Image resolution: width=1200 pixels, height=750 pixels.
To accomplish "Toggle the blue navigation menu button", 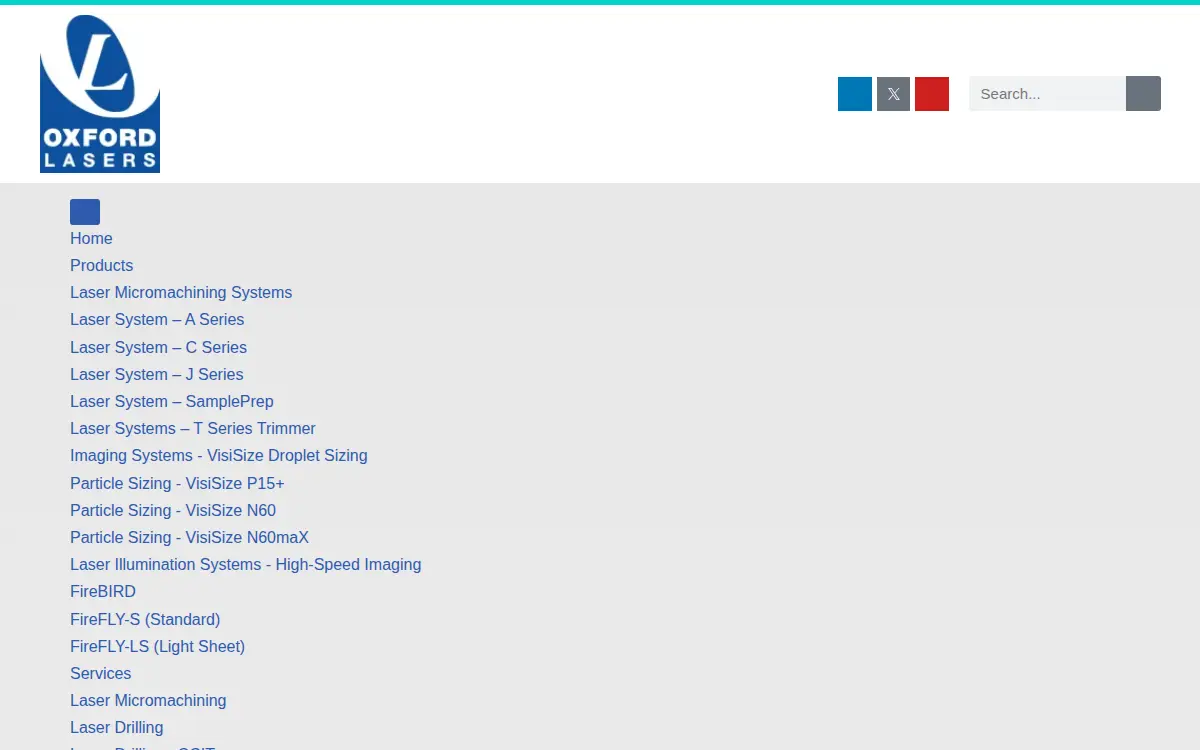I will pyautogui.click(x=85, y=212).
